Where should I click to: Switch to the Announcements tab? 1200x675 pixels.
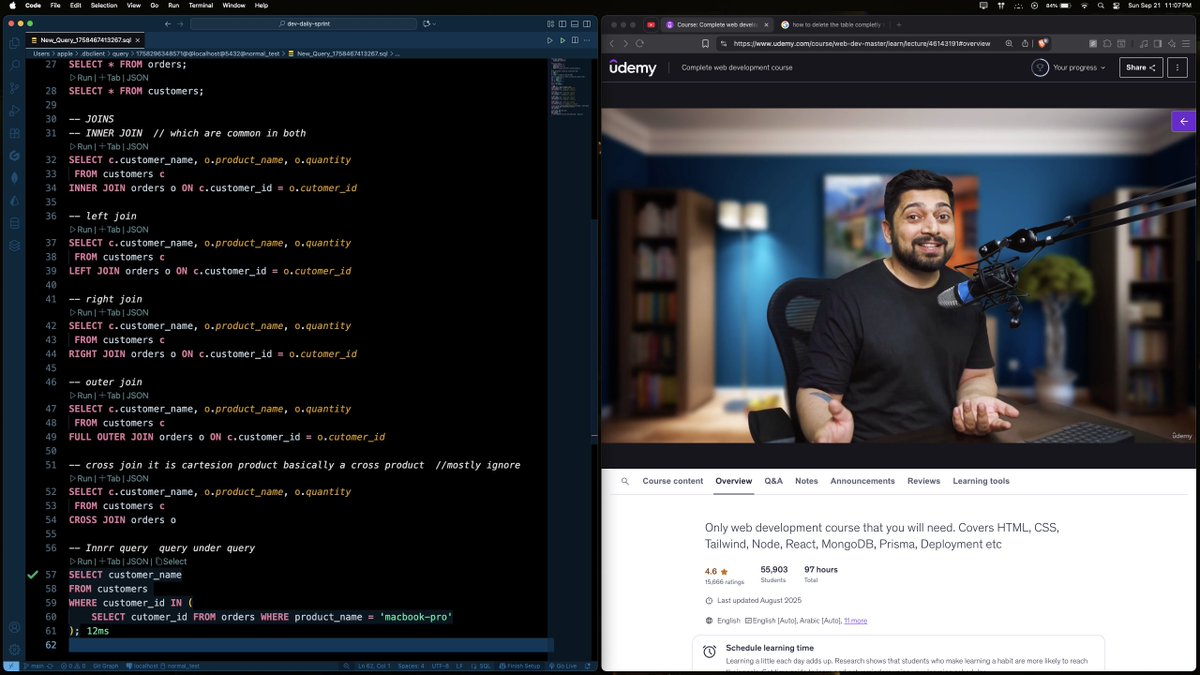pyautogui.click(x=862, y=481)
